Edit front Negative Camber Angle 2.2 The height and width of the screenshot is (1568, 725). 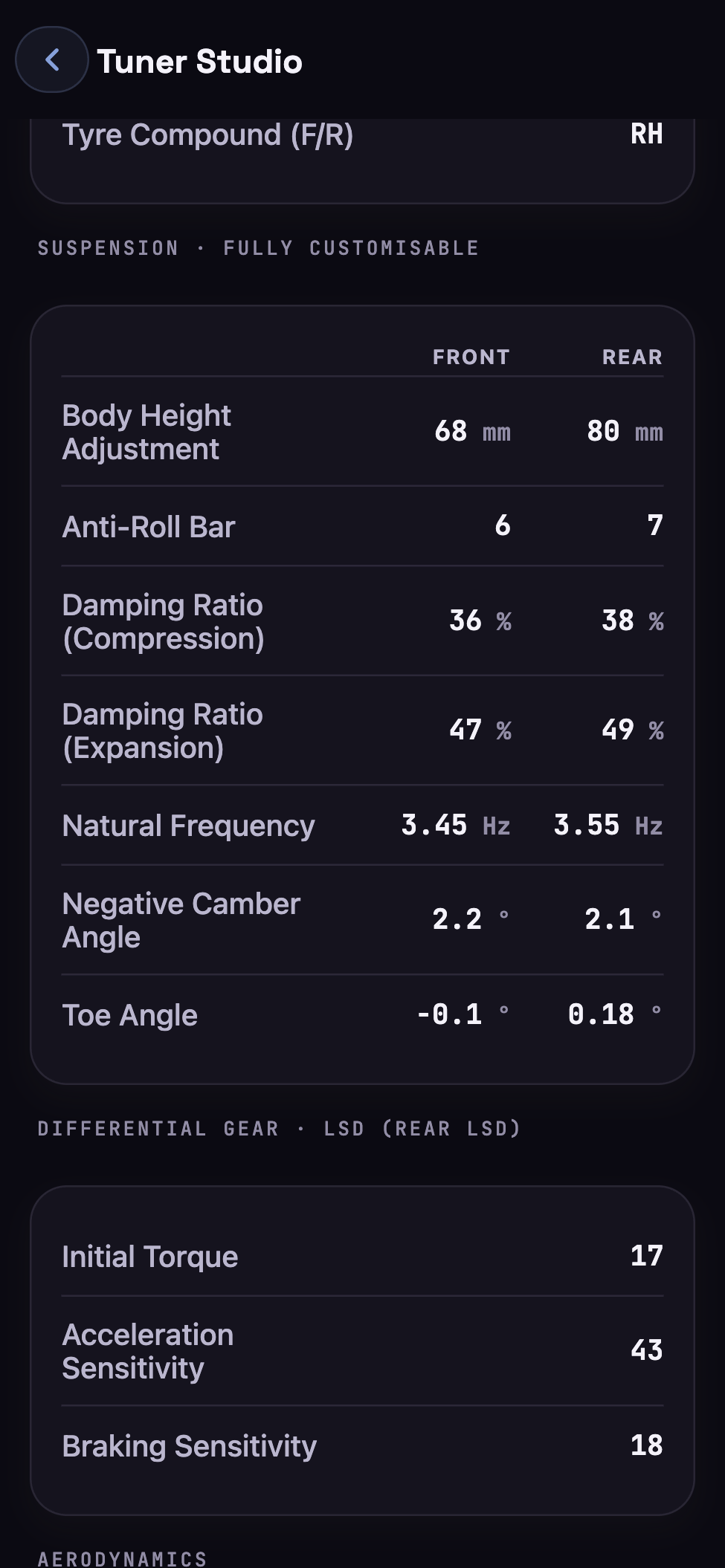(x=471, y=920)
